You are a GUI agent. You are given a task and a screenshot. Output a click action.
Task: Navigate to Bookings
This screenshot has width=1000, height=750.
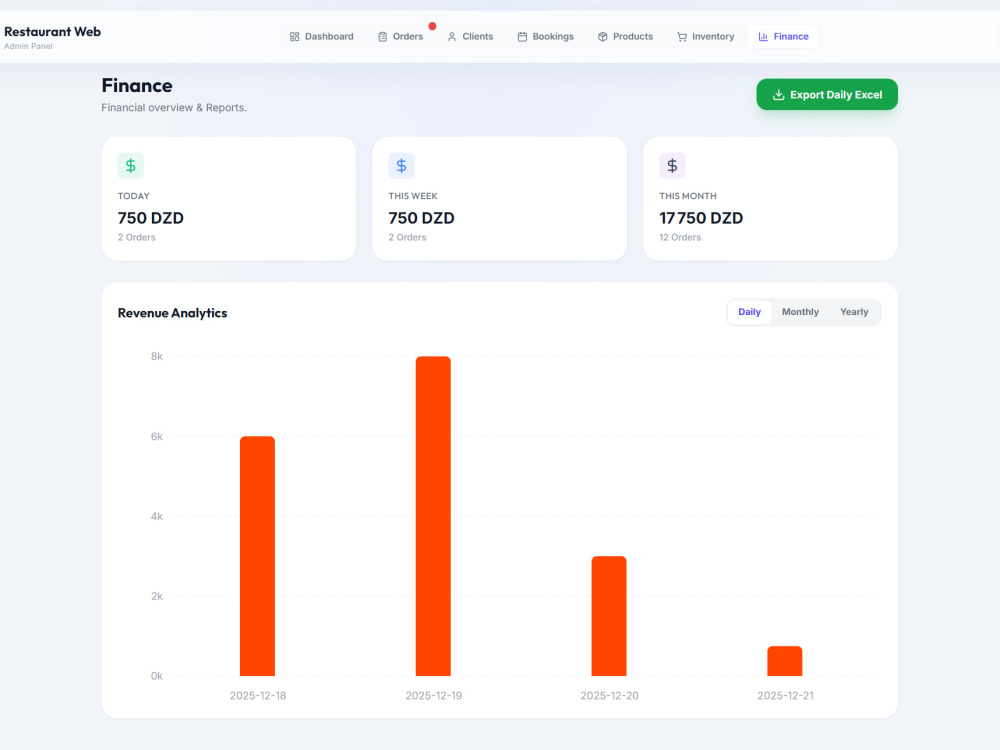(545, 37)
